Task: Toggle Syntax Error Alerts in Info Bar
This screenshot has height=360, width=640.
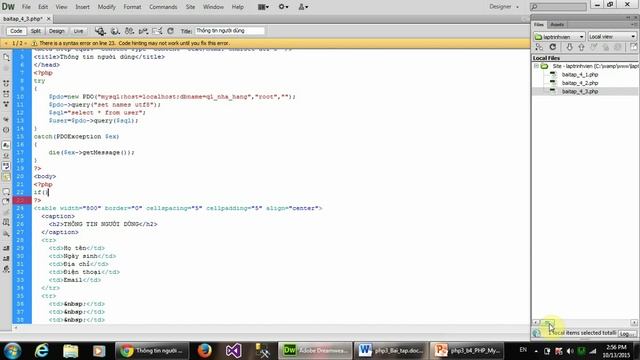Action: [x=6, y=177]
